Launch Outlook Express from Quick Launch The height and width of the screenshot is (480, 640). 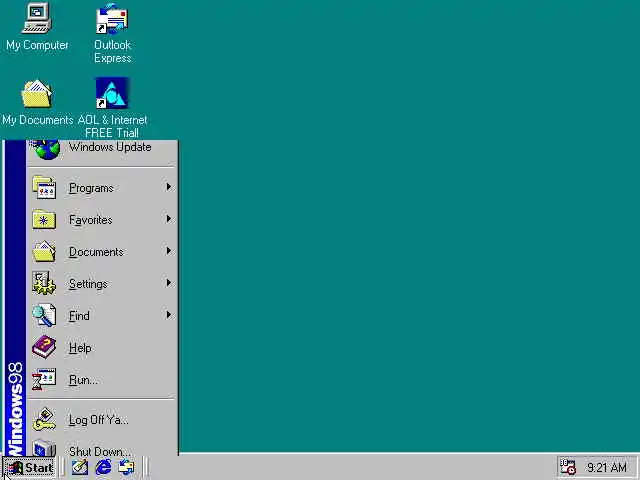126,467
